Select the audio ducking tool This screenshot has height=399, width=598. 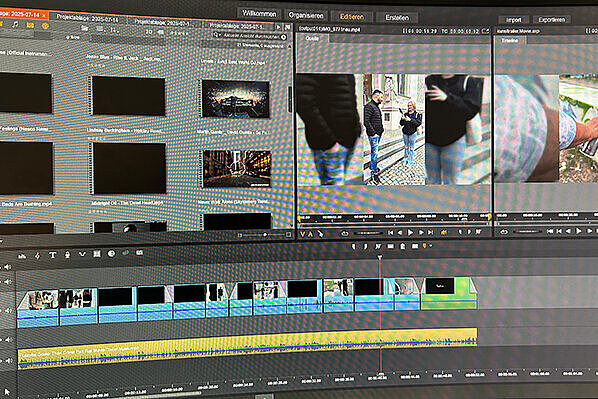pyautogui.click(x=82, y=254)
